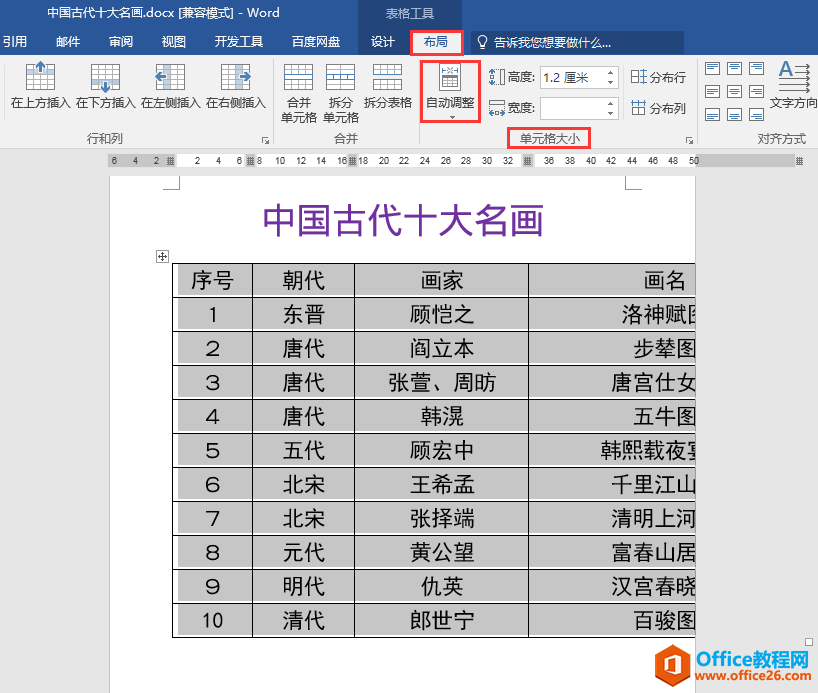The height and width of the screenshot is (693, 818).
Task: Insert a row below
Action: click(x=105, y=86)
